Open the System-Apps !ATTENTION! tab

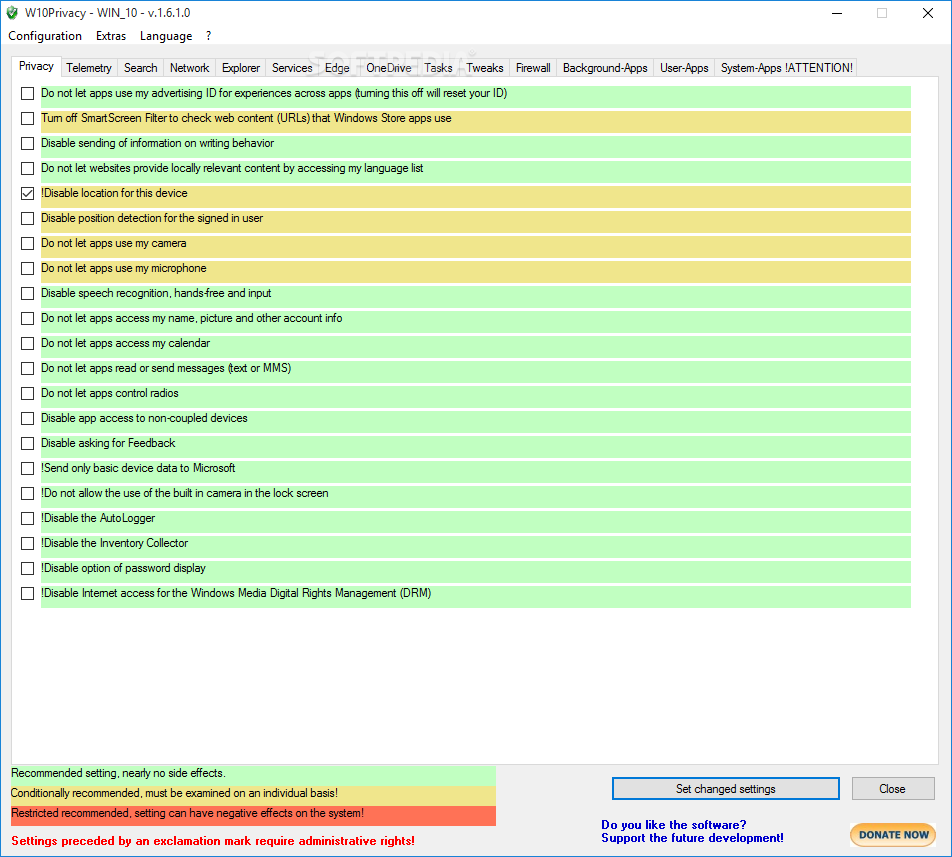click(x=786, y=68)
